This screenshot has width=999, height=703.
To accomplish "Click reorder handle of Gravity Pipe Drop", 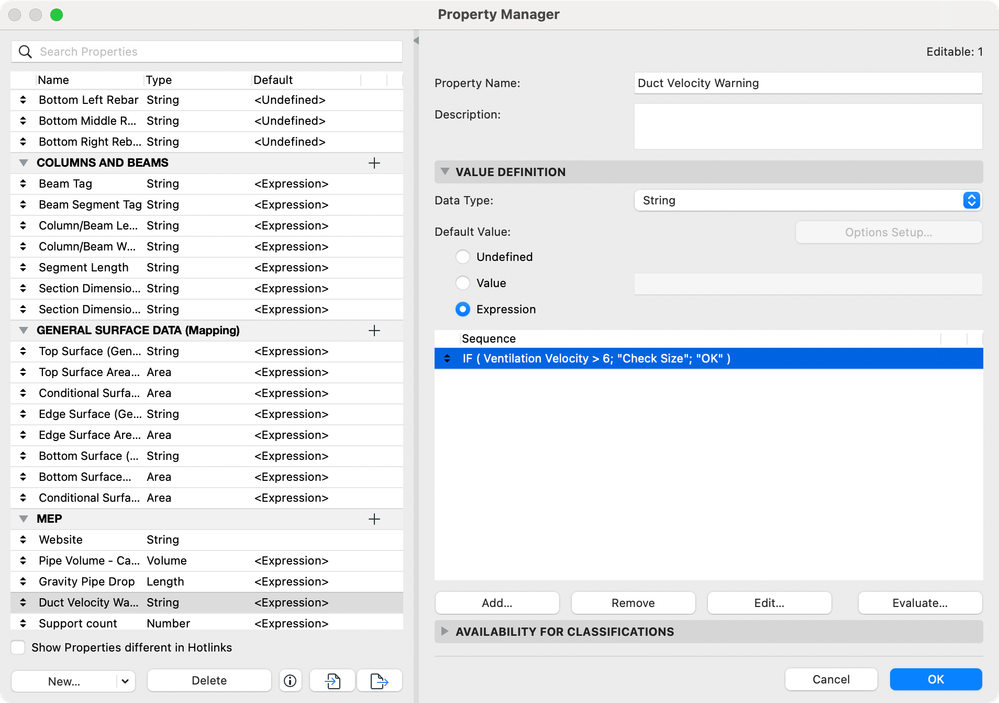I will click(x=23, y=582).
